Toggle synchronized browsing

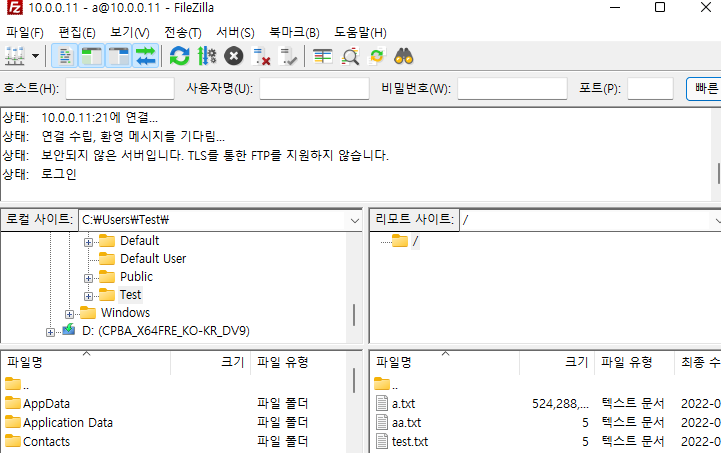pos(377,56)
